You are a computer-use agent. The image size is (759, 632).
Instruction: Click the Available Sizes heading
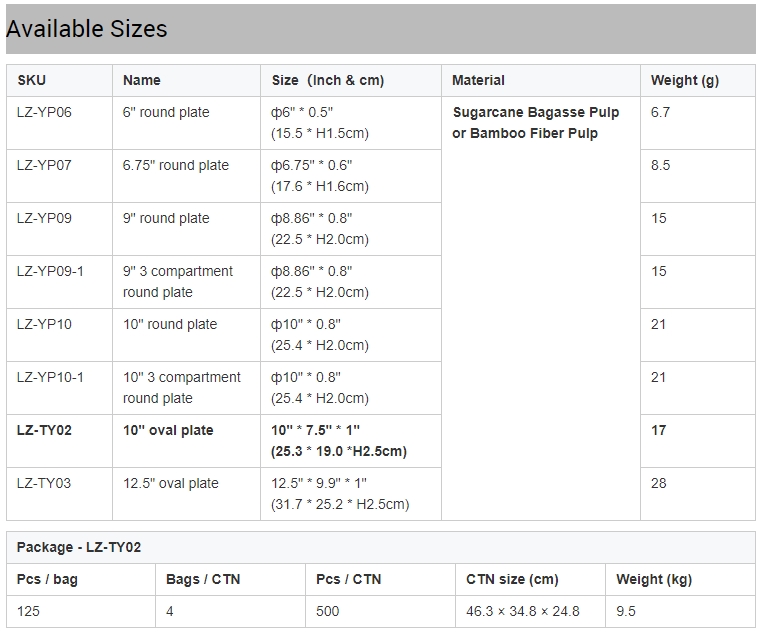click(87, 29)
